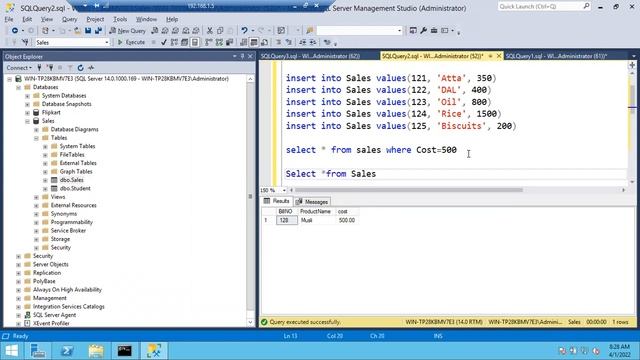Expand the Flipkart database node
This screenshot has width=640, height=360.
pyautogui.click(x=27, y=113)
